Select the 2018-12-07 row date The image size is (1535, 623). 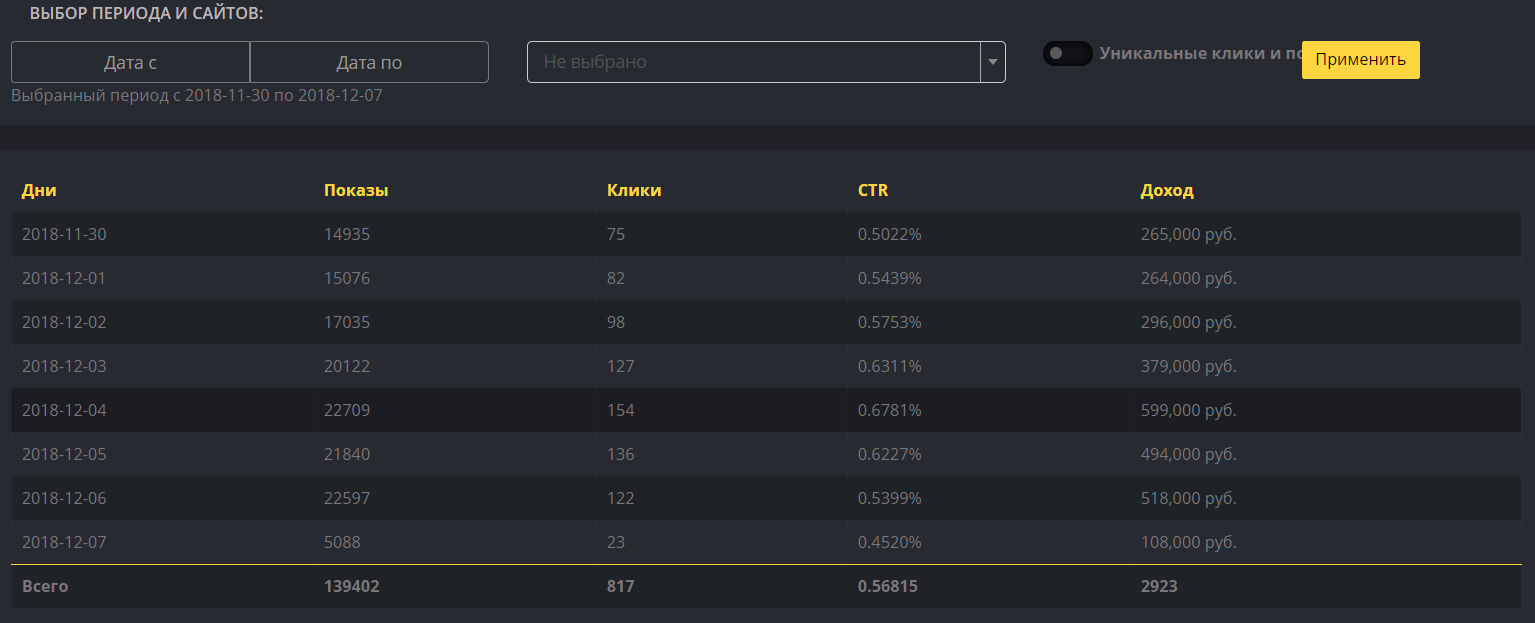pyautogui.click(x=64, y=542)
